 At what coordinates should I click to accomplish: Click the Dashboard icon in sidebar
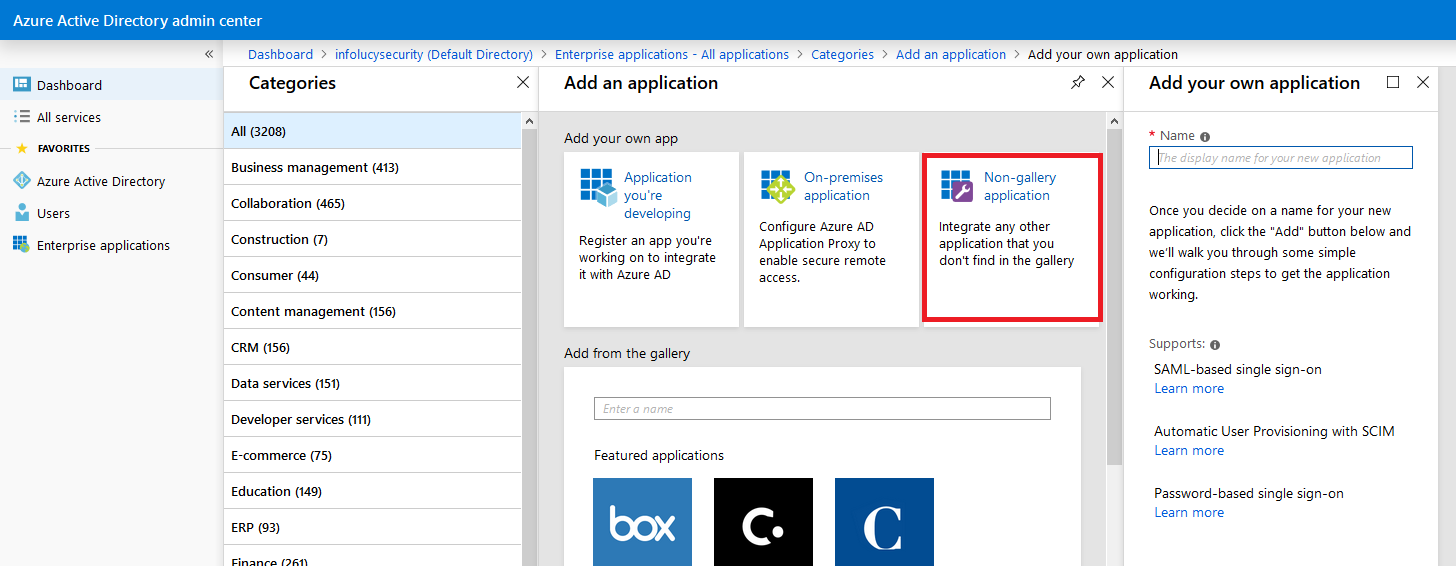pyautogui.click(x=21, y=85)
